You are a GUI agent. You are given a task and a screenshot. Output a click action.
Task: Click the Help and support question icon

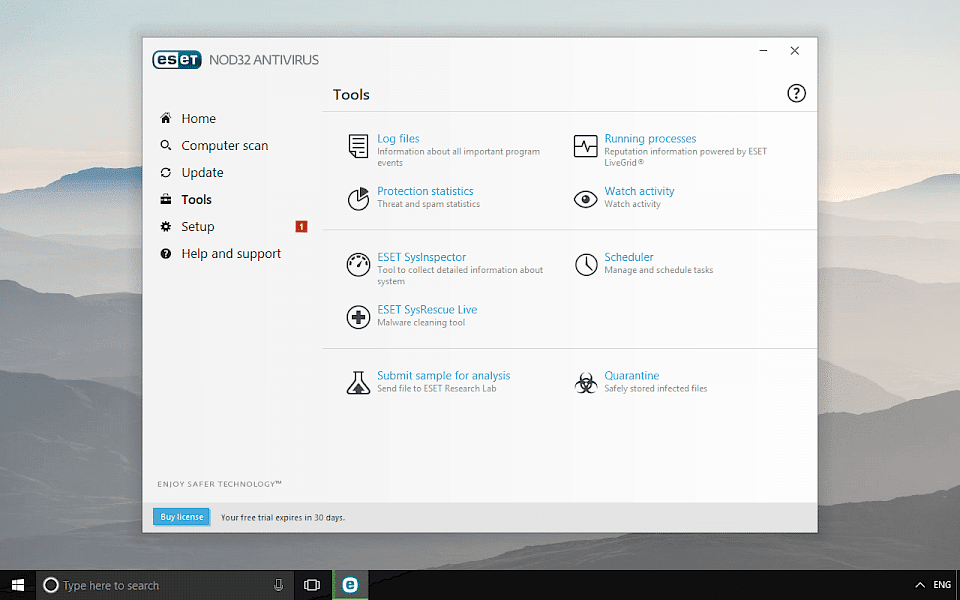click(165, 253)
